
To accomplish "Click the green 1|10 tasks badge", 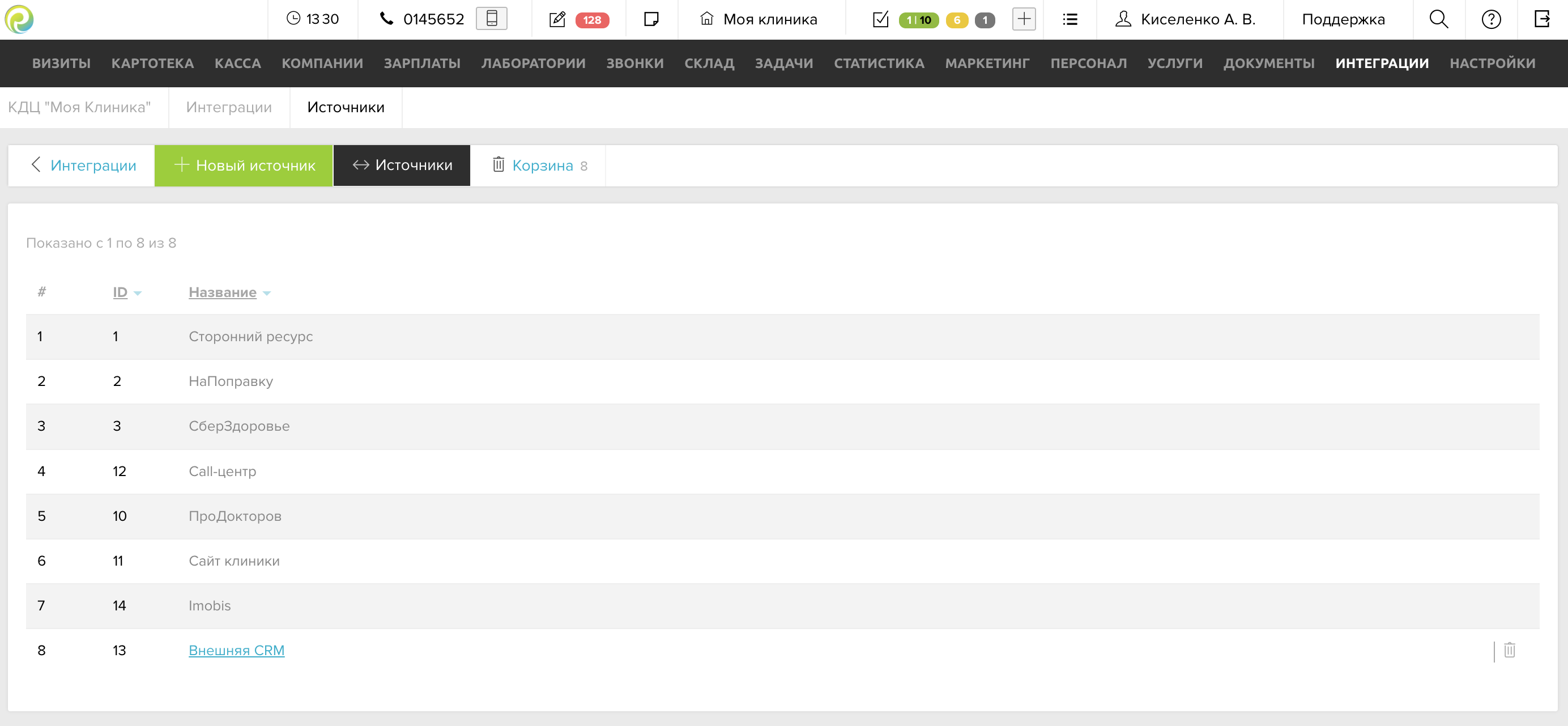I will [x=918, y=20].
